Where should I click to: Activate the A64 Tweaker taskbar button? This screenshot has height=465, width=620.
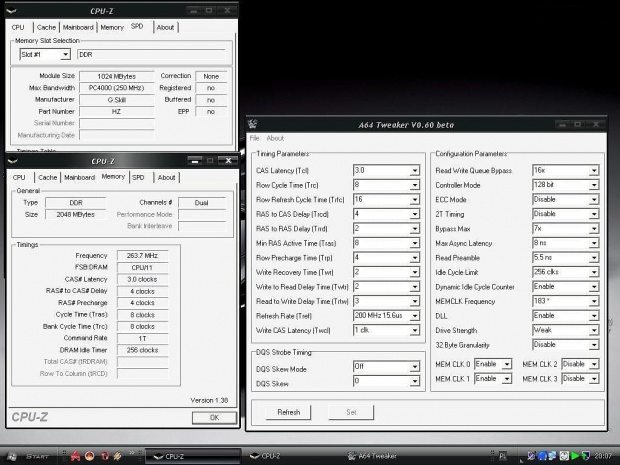(x=386, y=456)
